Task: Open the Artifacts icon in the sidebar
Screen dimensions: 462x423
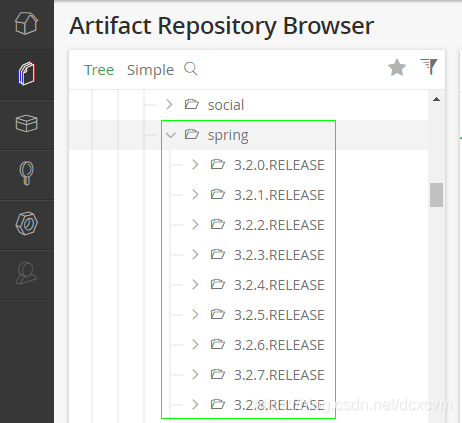Action: coord(26,73)
